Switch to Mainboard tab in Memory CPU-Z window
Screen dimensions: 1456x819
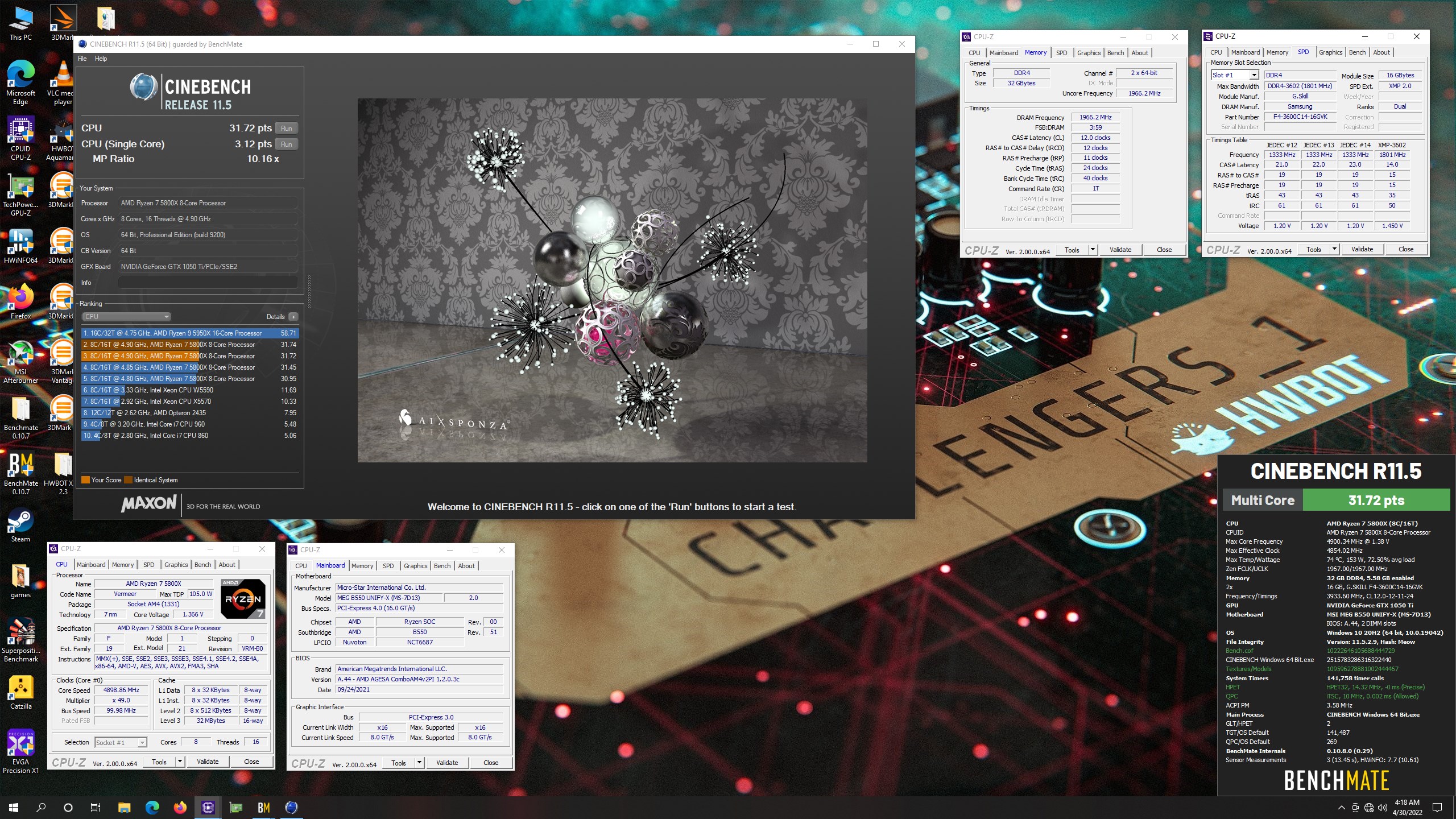tap(1004, 53)
